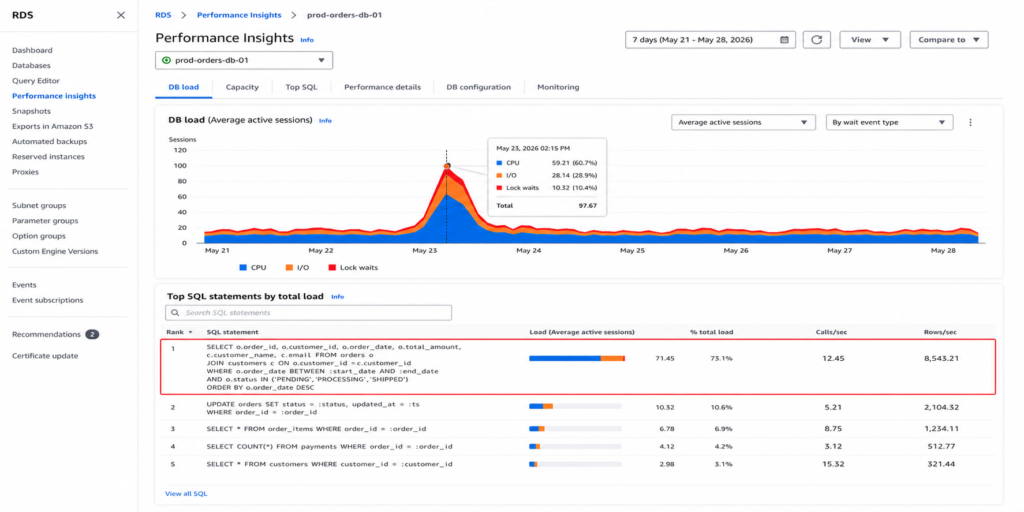Click the Calls/sec column header

[833, 332]
